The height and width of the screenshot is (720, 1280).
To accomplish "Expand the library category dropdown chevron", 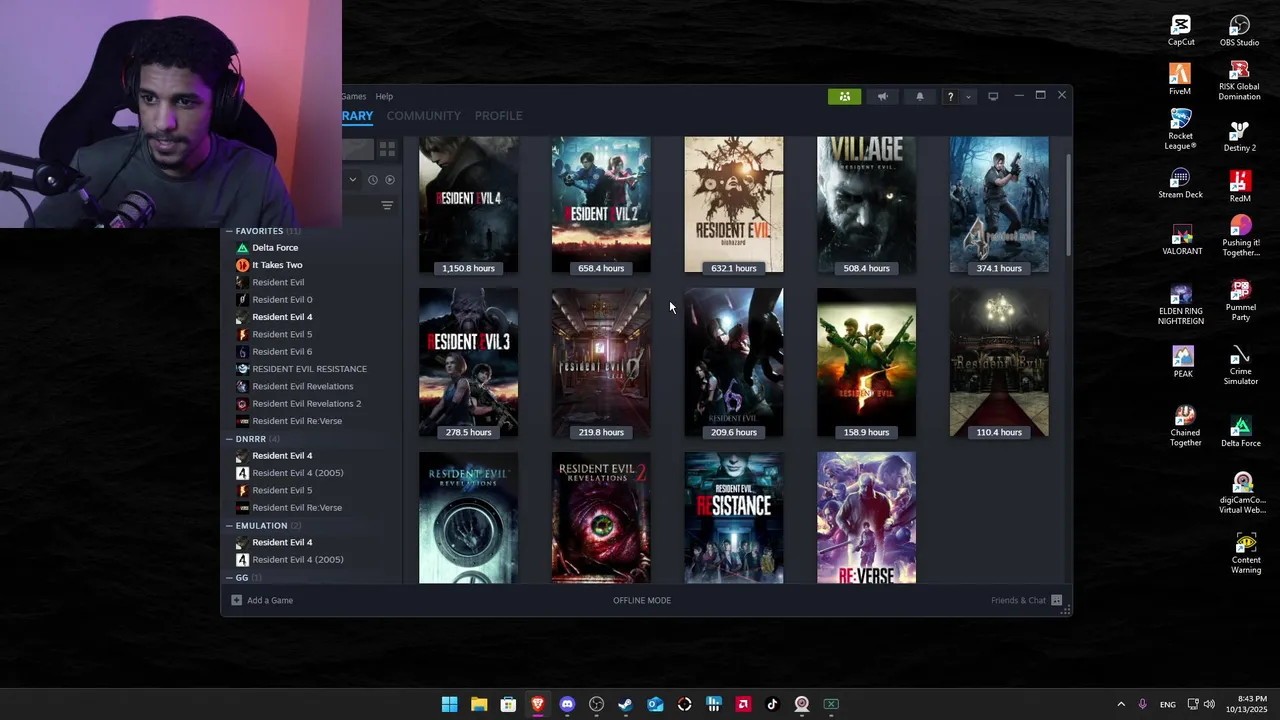I will coord(352,180).
